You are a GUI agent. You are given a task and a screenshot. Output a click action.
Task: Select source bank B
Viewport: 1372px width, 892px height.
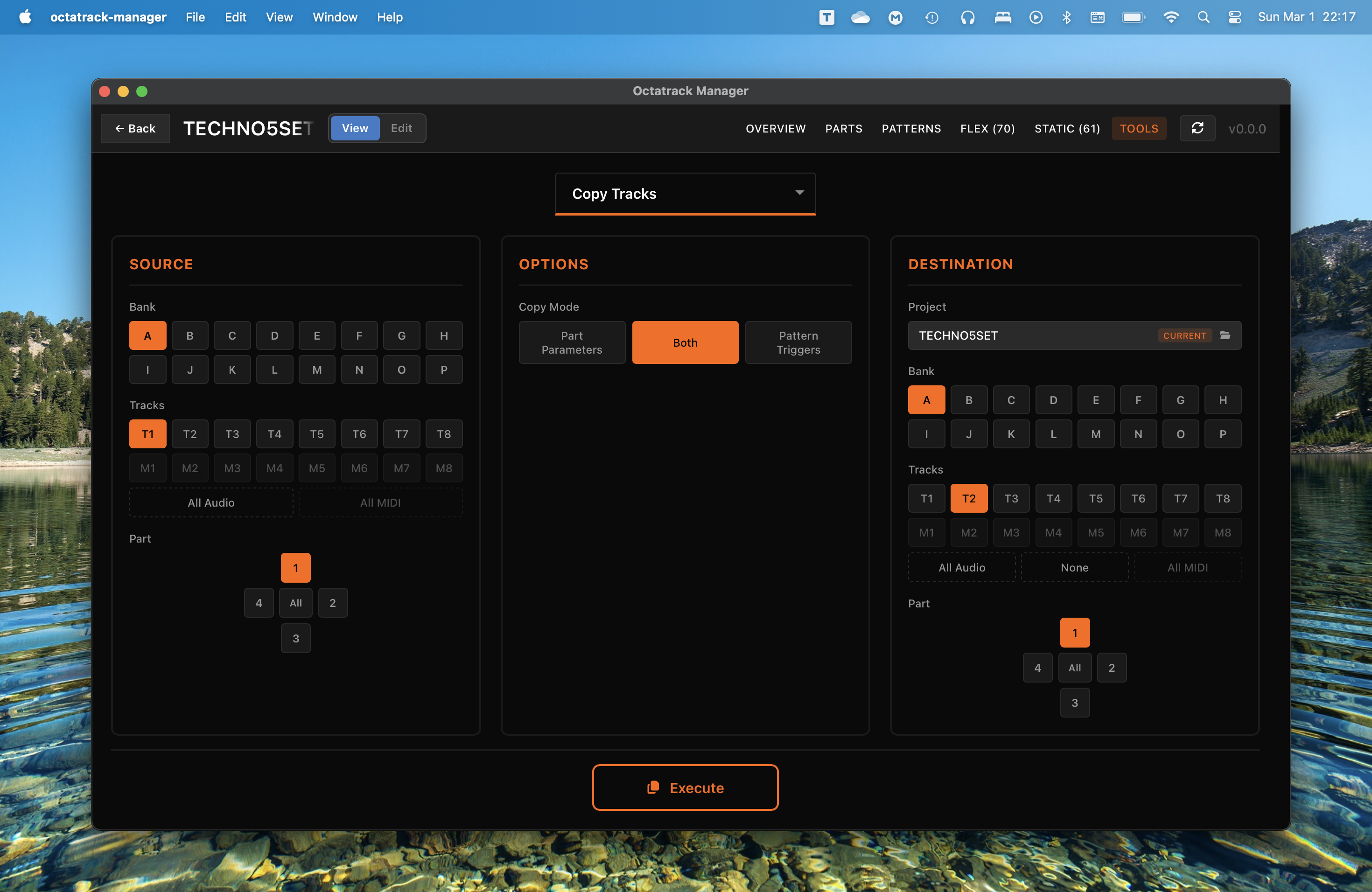(189, 335)
